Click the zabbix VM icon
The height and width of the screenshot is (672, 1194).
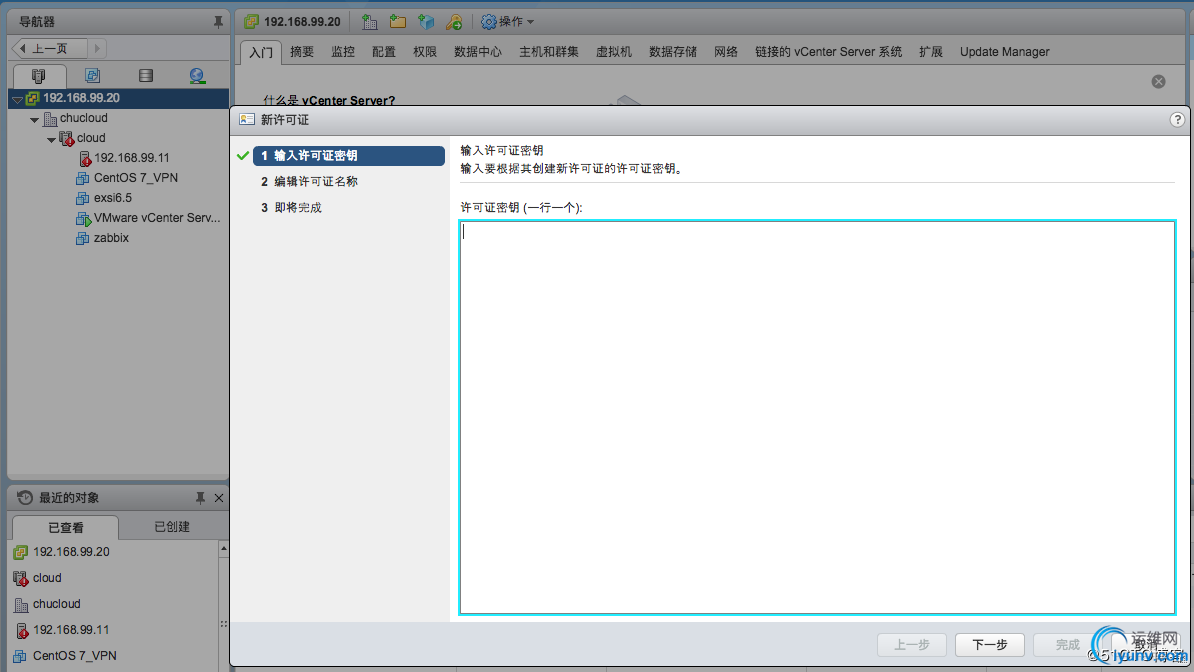point(82,238)
